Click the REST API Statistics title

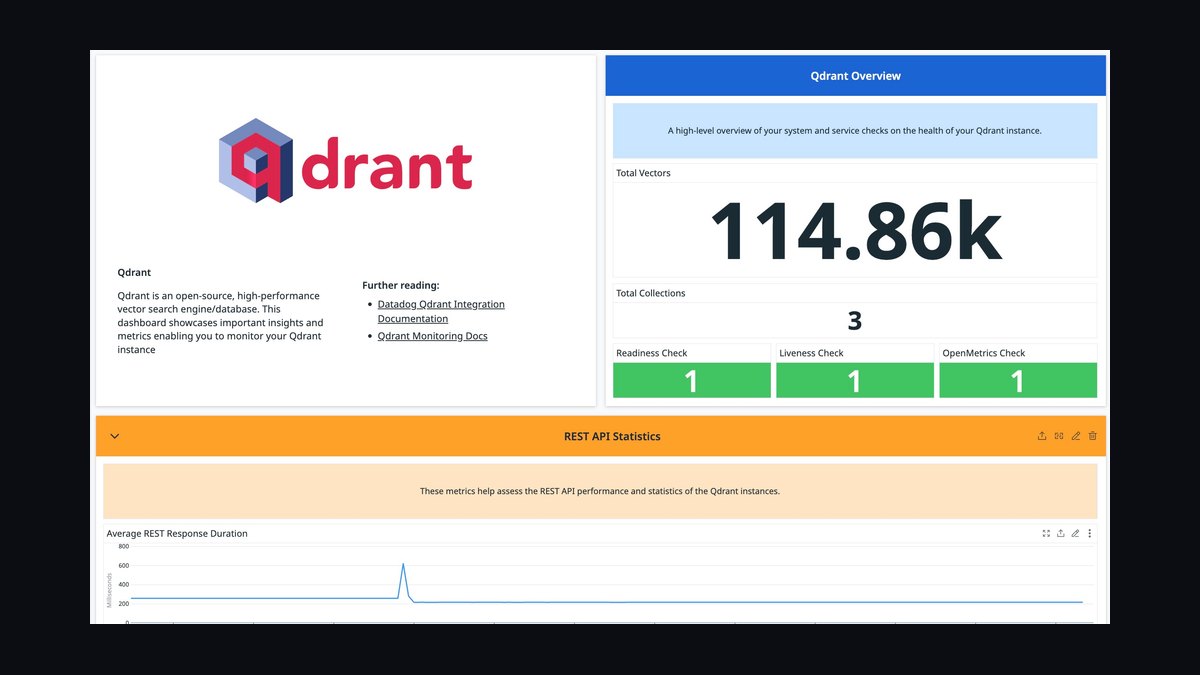[612, 436]
